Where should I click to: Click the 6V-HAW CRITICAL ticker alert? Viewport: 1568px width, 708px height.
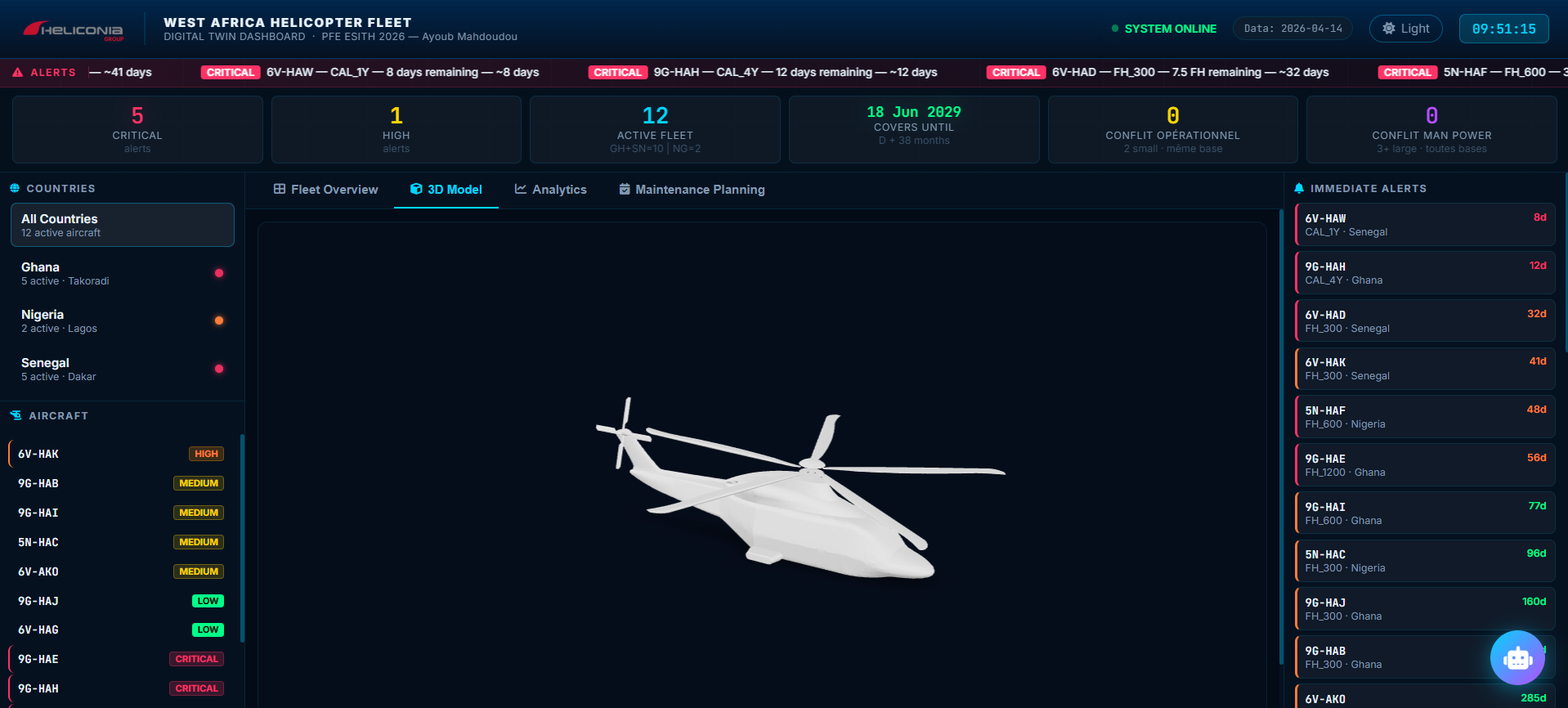(x=370, y=72)
